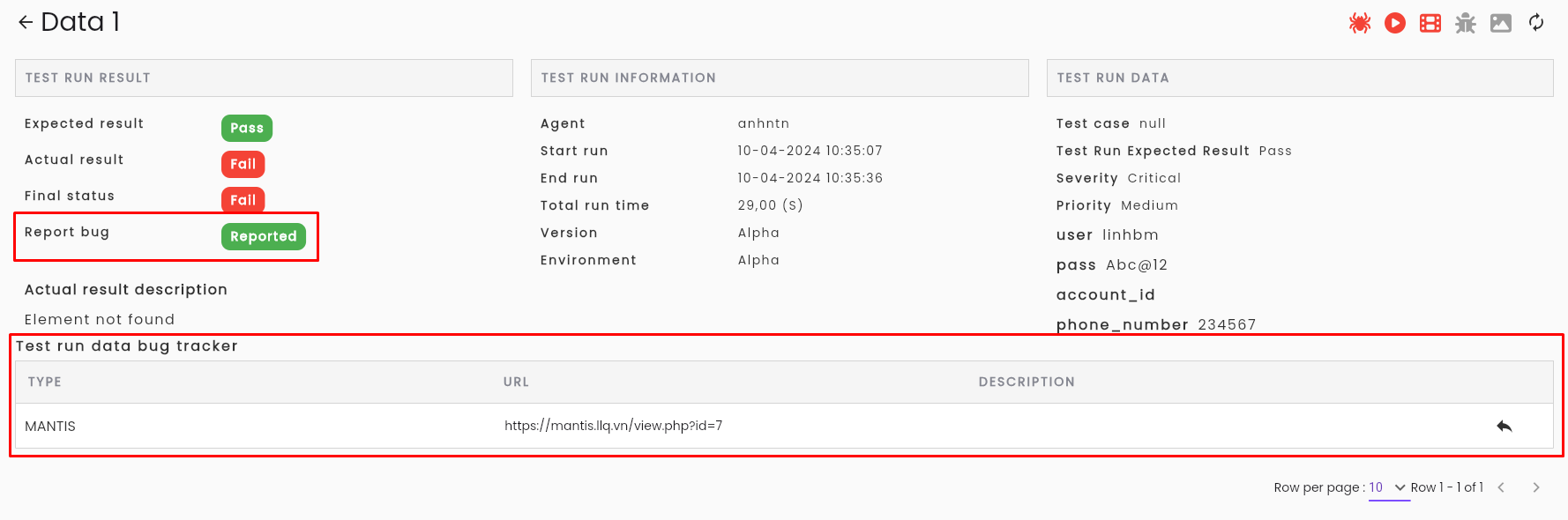Image resolution: width=1568 pixels, height=520 pixels.
Task: Click the 'Row 1 - 1 of 1' pagination text
Action: [1447, 487]
